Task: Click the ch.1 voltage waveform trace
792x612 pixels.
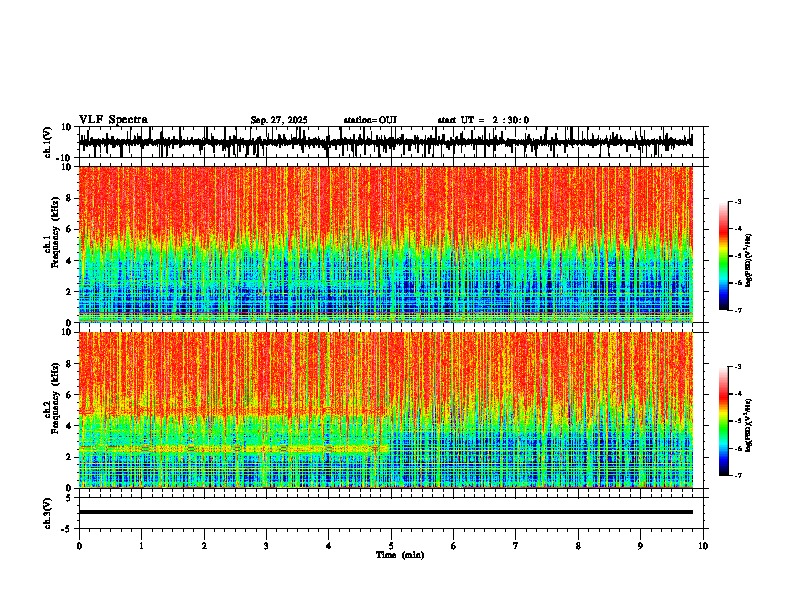Action: point(385,142)
